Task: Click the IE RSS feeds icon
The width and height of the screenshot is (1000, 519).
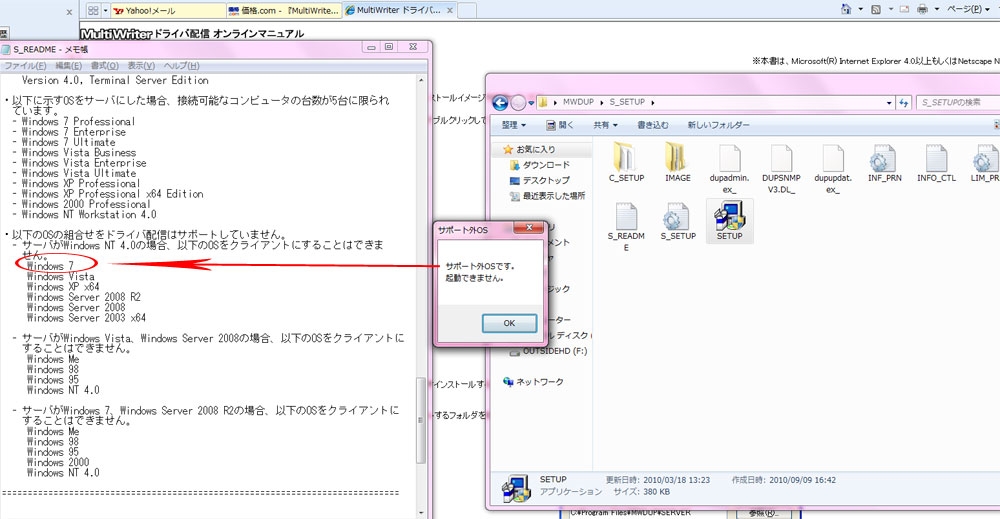Action: (x=875, y=9)
